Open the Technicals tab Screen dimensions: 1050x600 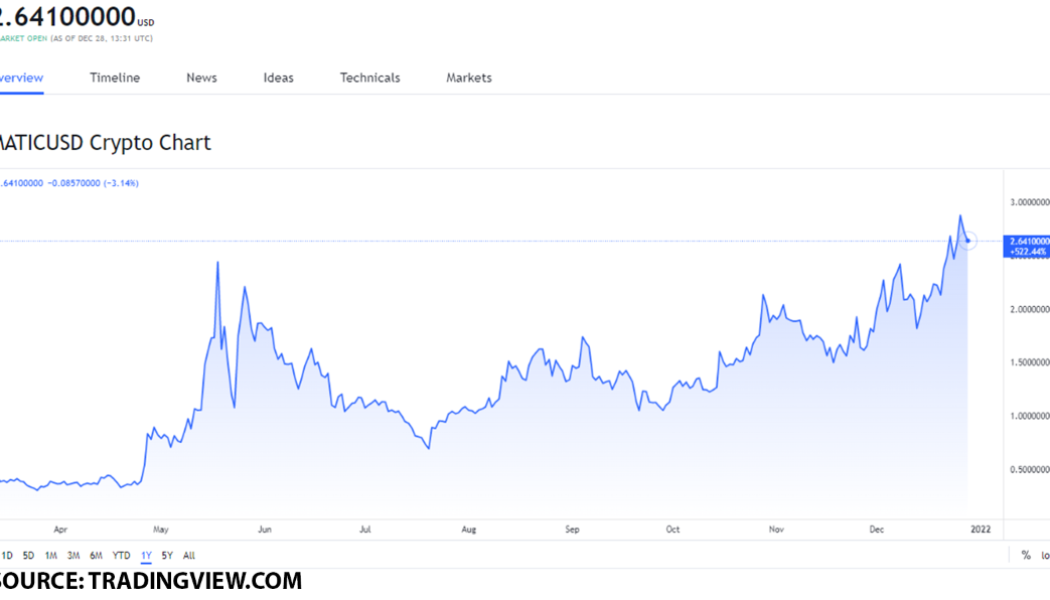coord(369,77)
